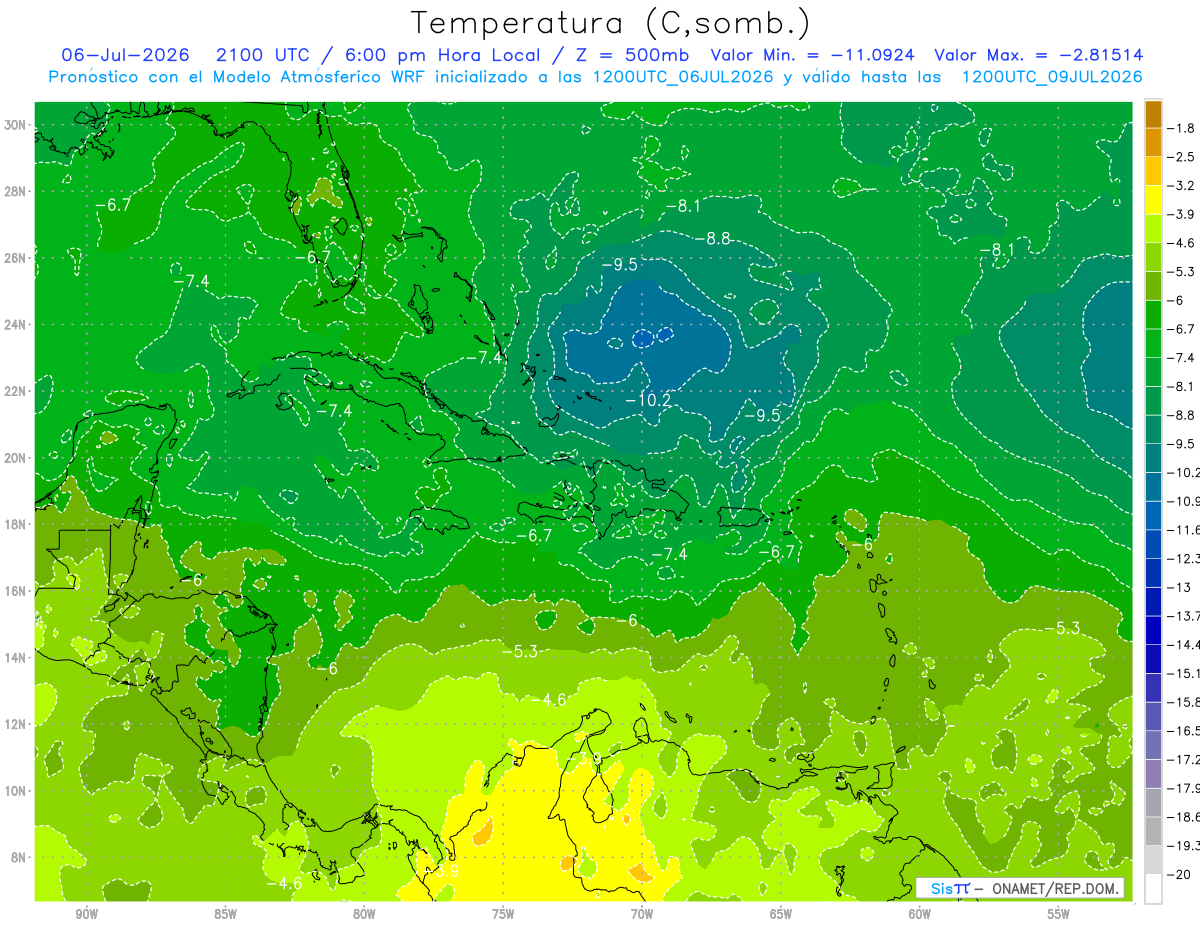Click the '-8.8' contour label on the map
Image resolution: width=1200 pixels, height=927 pixels.
click(x=713, y=239)
